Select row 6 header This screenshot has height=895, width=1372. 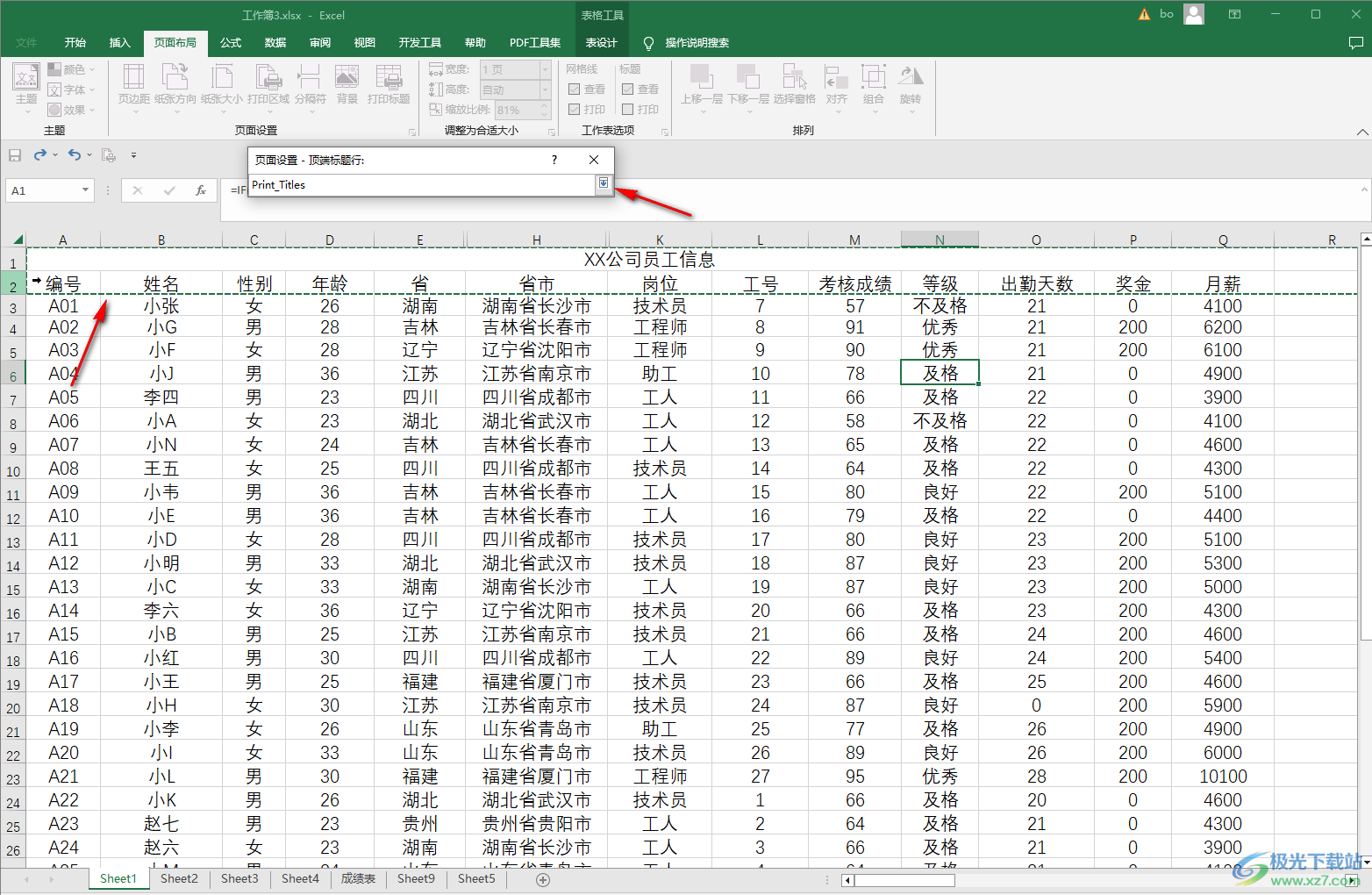point(13,374)
